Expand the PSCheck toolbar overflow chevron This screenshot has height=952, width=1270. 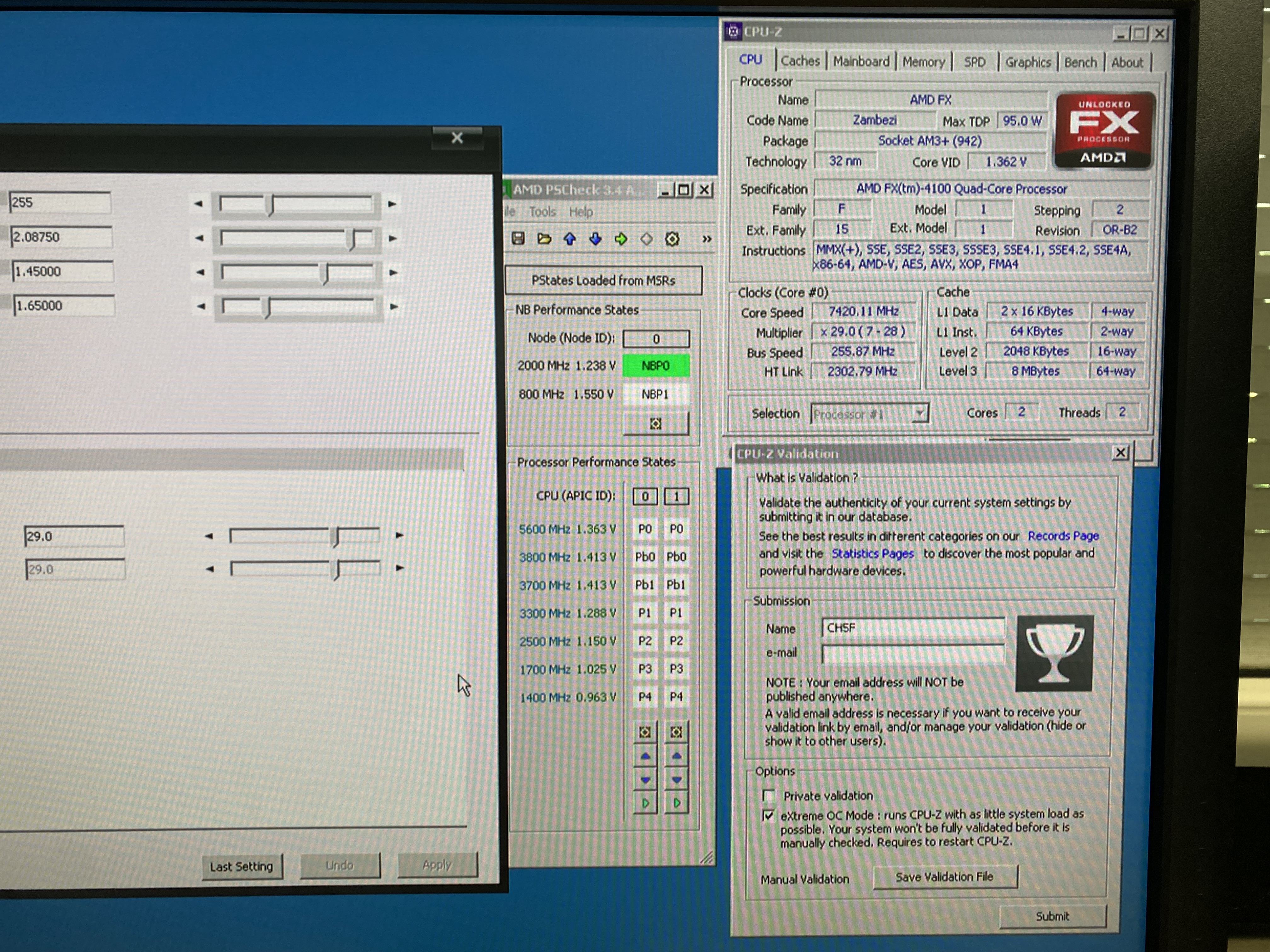click(x=707, y=239)
